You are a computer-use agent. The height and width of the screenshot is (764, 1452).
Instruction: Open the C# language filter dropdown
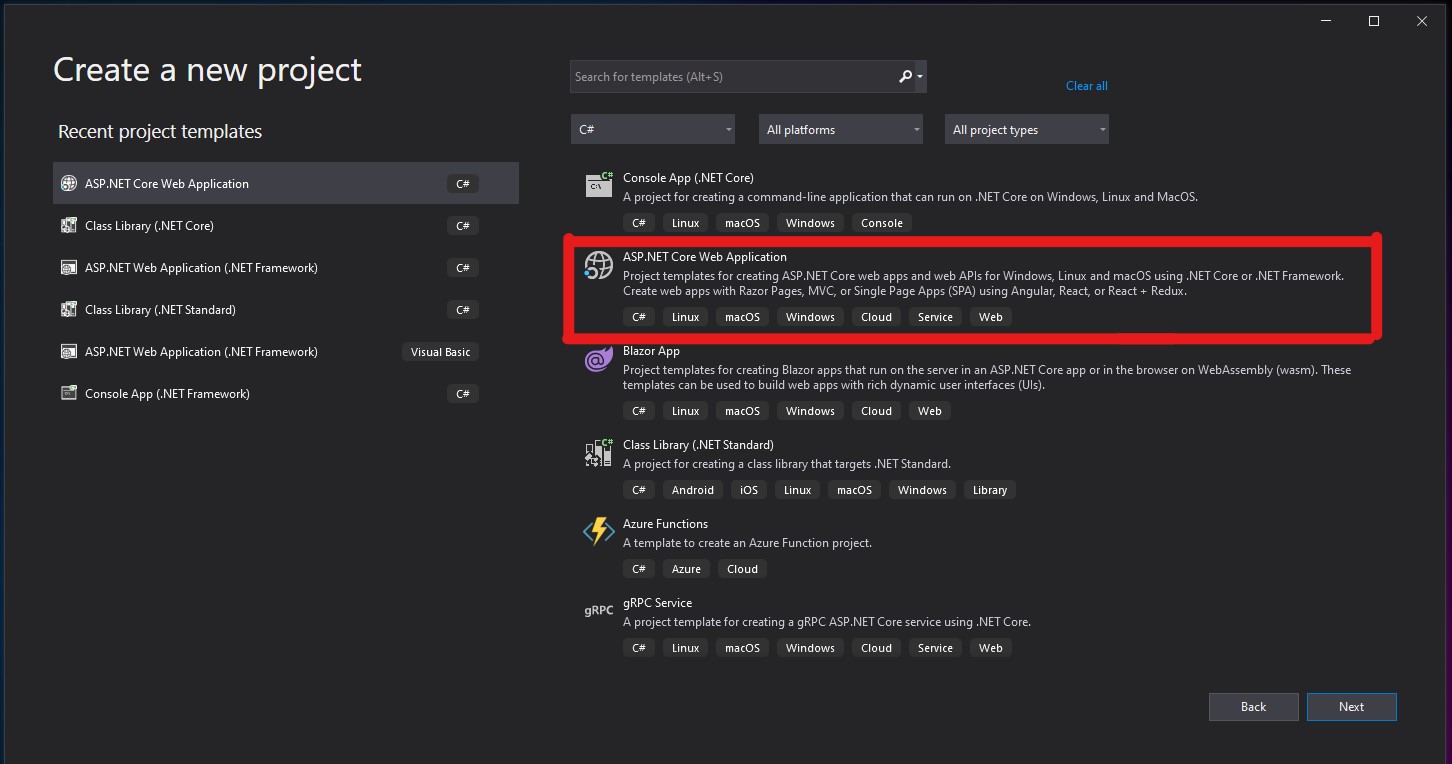click(653, 129)
